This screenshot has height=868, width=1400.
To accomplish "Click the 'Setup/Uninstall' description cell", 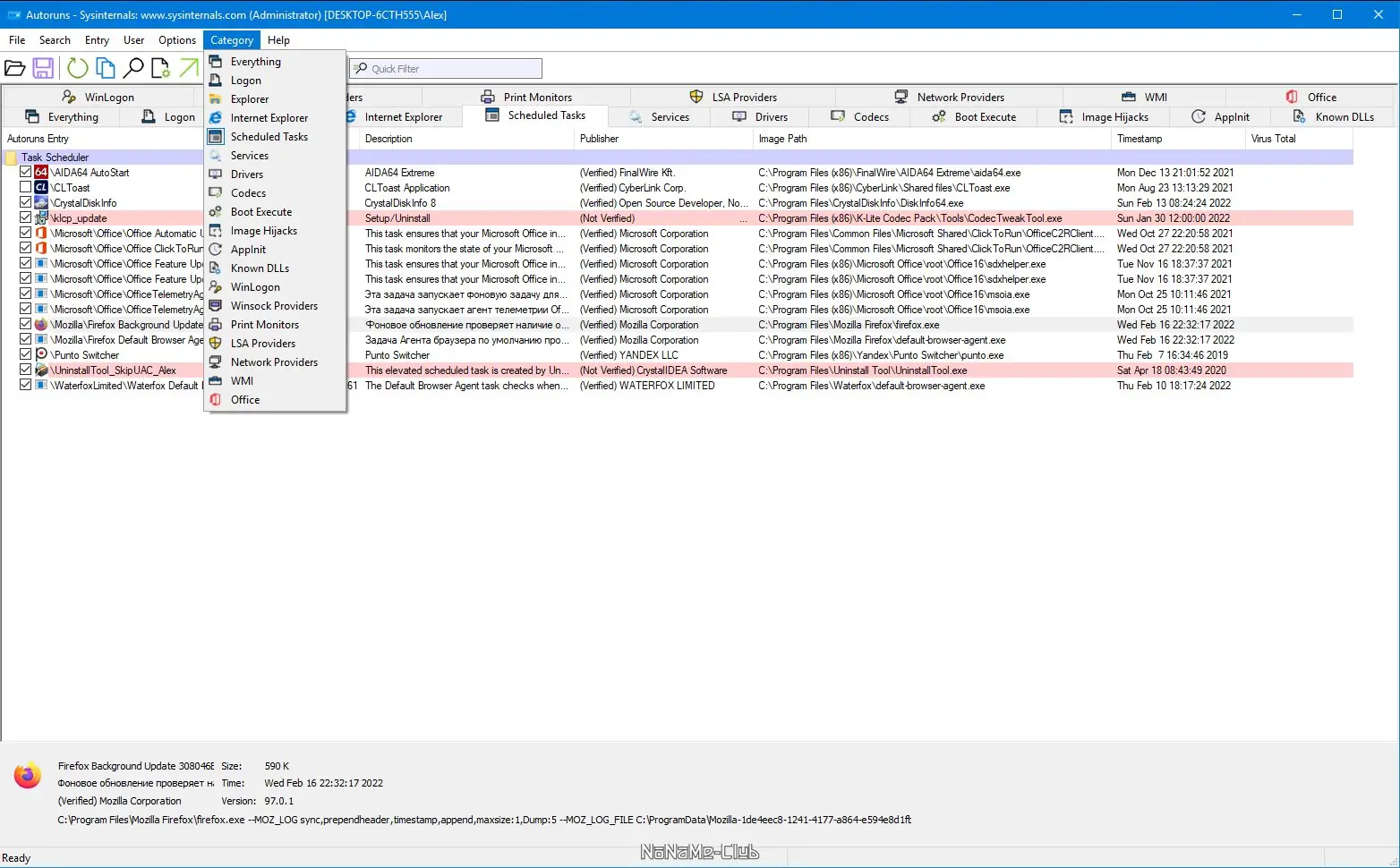I will pos(397,218).
